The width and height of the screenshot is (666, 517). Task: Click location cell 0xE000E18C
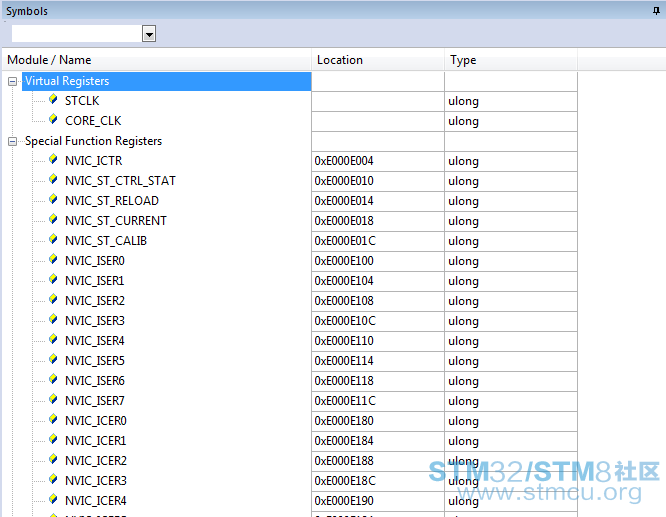click(x=378, y=480)
